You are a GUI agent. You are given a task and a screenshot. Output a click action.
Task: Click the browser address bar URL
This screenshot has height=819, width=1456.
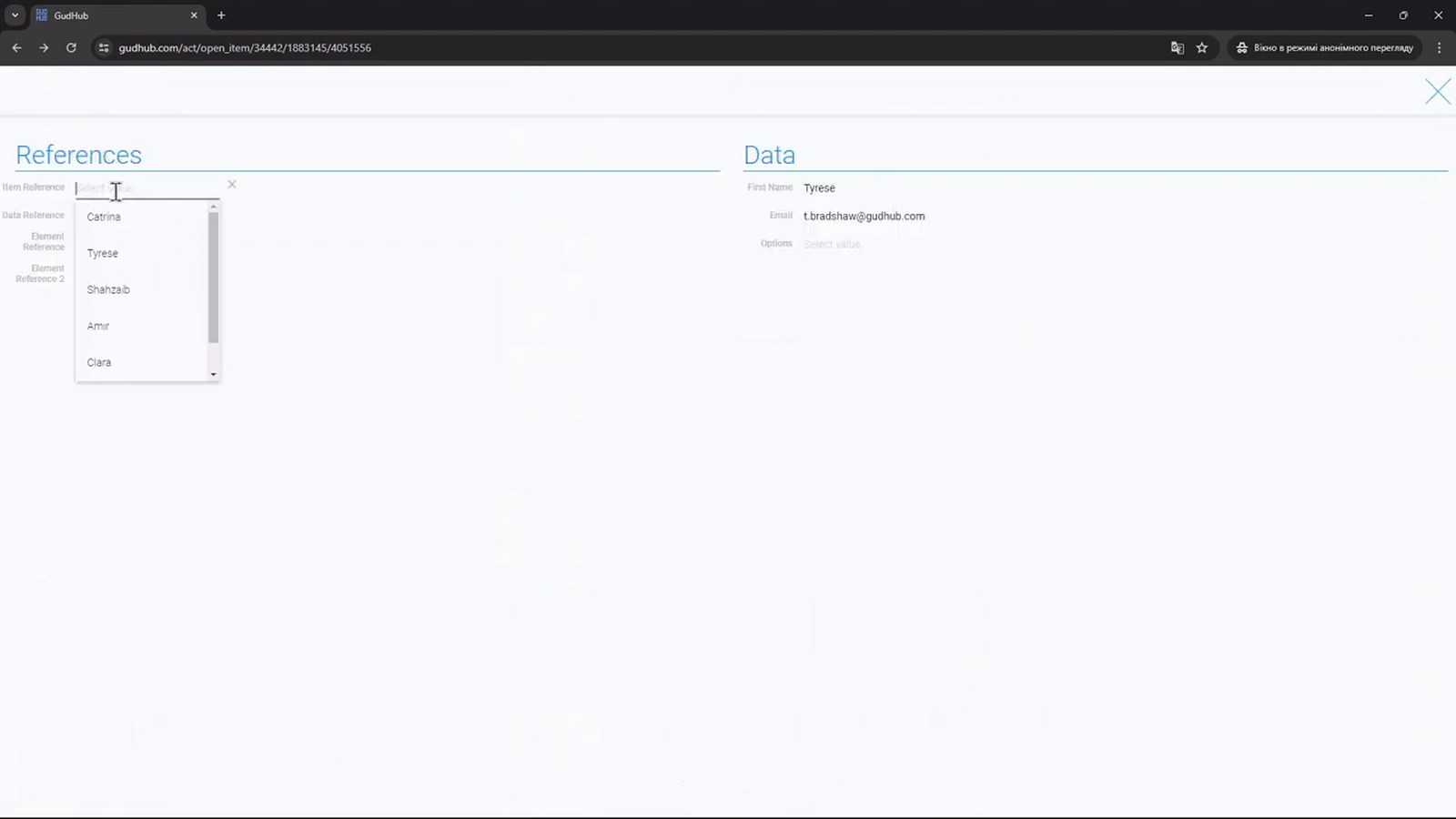point(245,47)
